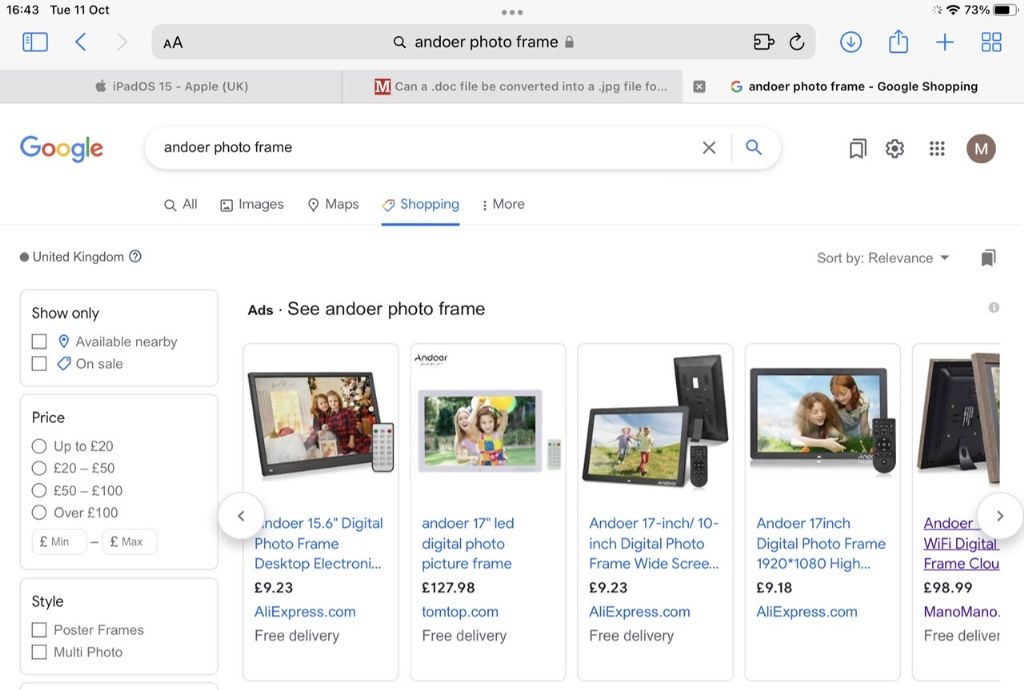Screen dimensions: 1024x690
Task: Visit the tomtop.com seller link
Action: pyautogui.click(x=460, y=612)
